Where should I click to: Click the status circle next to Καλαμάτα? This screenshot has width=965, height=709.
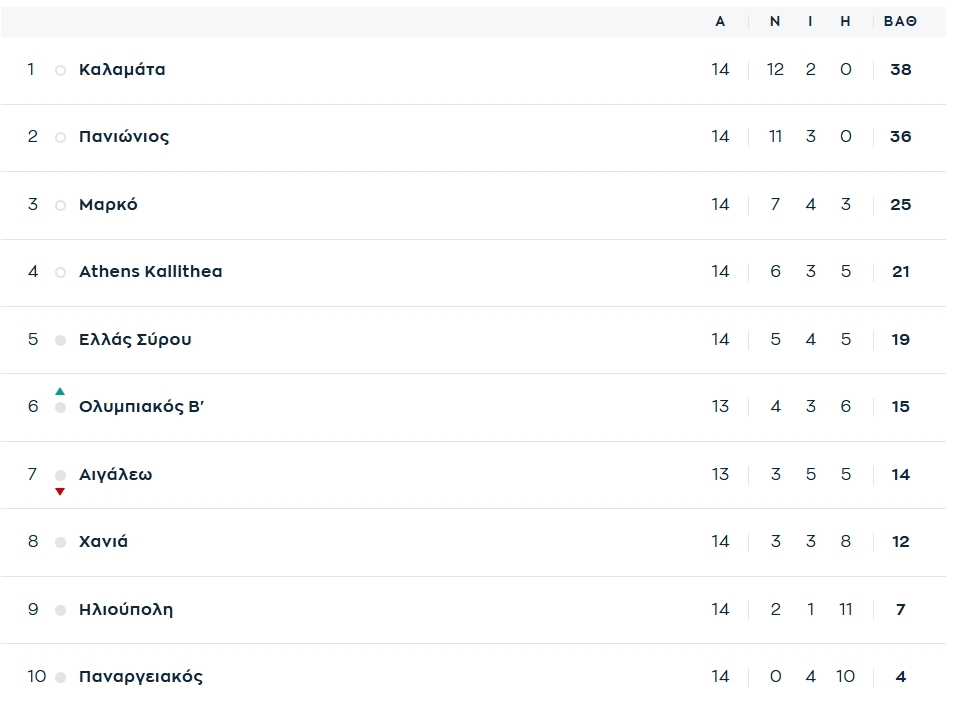tap(60, 71)
